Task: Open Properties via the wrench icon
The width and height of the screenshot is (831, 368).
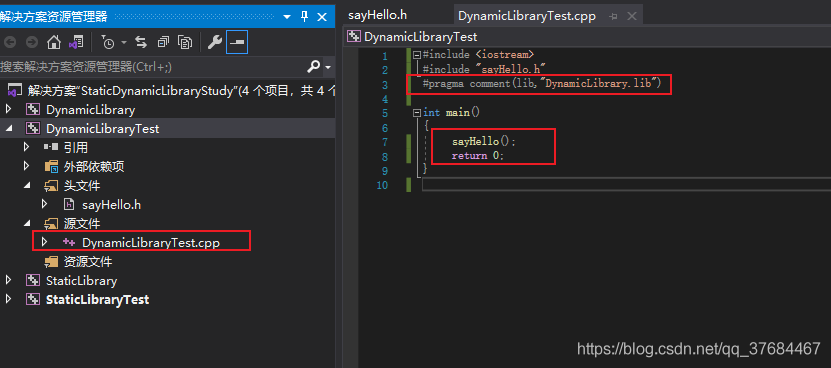Action: click(x=215, y=42)
